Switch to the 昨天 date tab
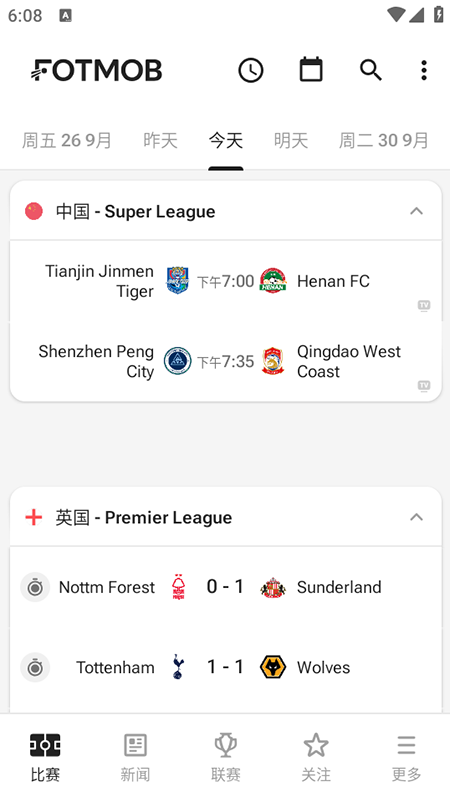Screen dimensions: 450x802 point(160,140)
